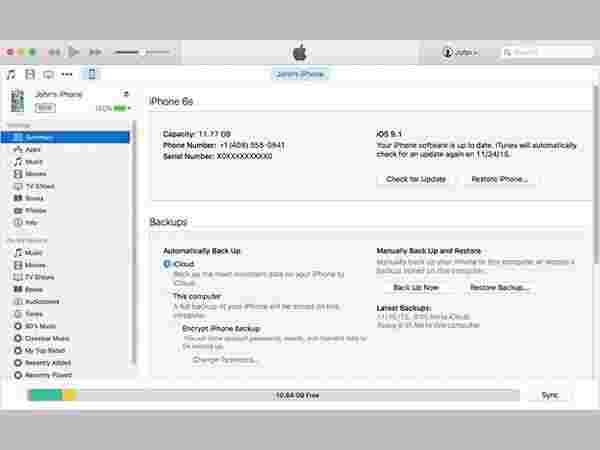The width and height of the screenshot is (600, 450).
Task: Open the TV Shows library icon in the toolbar
Action: (48, 74)
